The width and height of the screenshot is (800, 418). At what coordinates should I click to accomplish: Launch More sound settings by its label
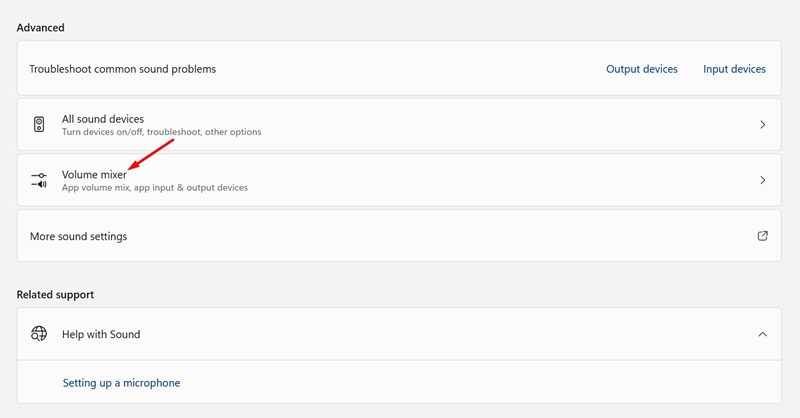tap(78, 237)
